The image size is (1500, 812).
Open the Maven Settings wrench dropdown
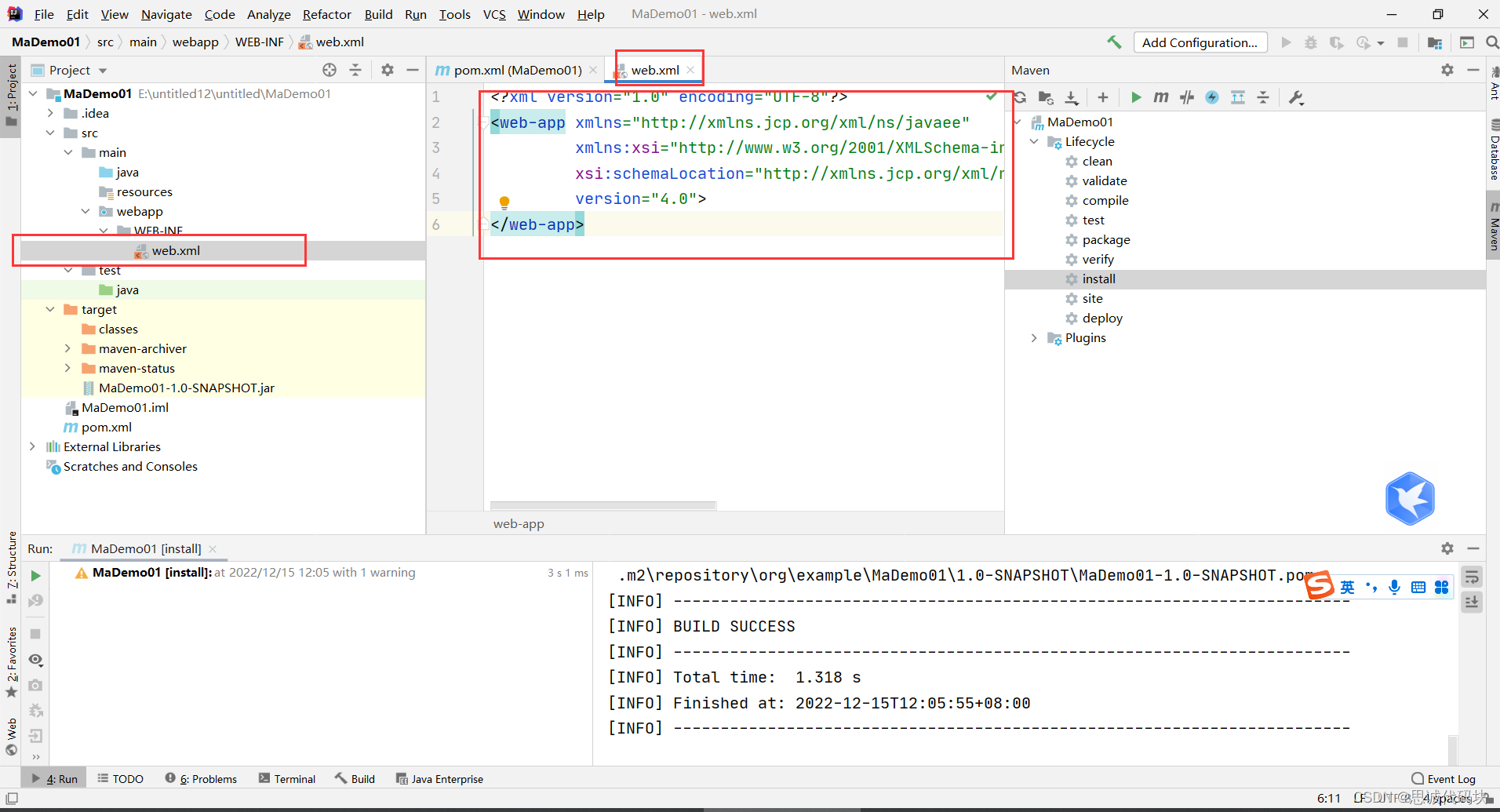[x=1296, y=97]
